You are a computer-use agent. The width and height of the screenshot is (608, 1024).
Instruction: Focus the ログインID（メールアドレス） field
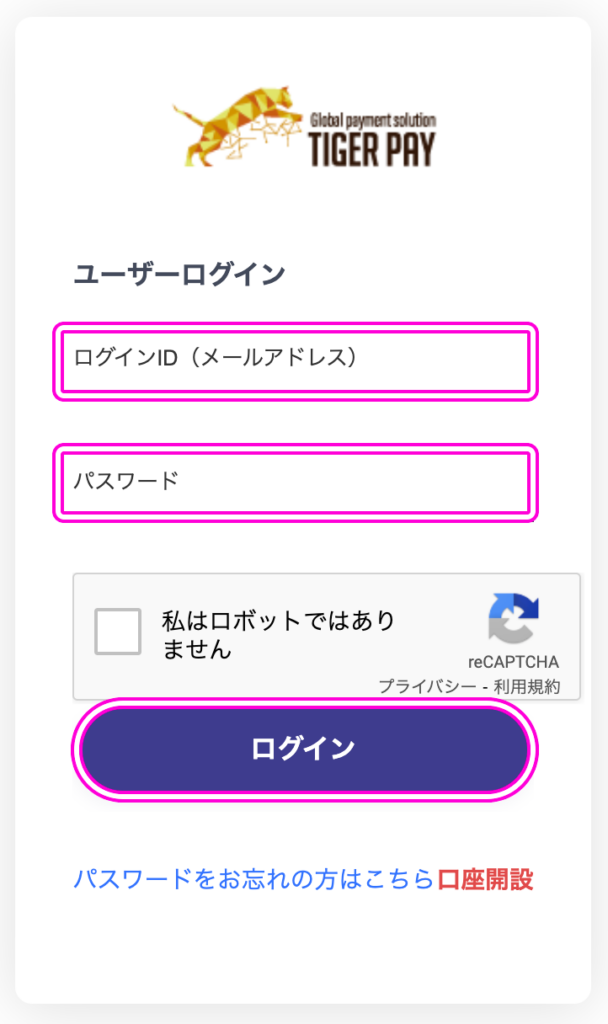tap(295, 361)
